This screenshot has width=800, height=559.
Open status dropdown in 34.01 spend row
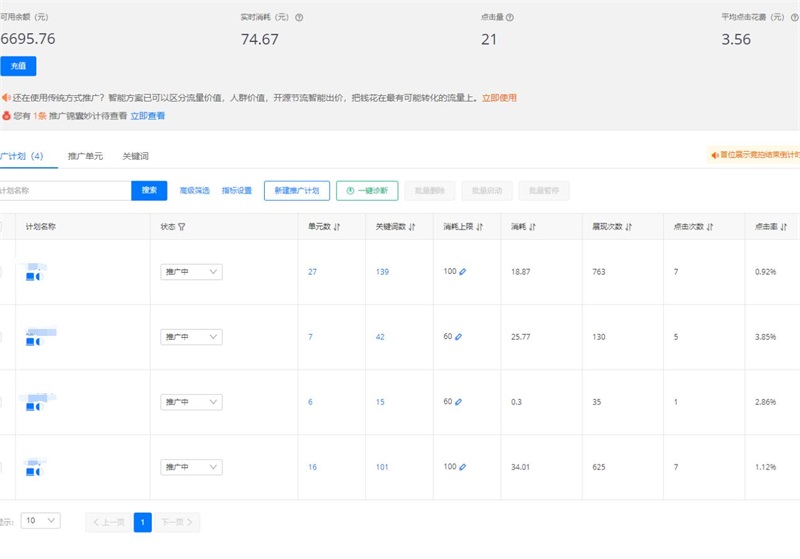191,467
